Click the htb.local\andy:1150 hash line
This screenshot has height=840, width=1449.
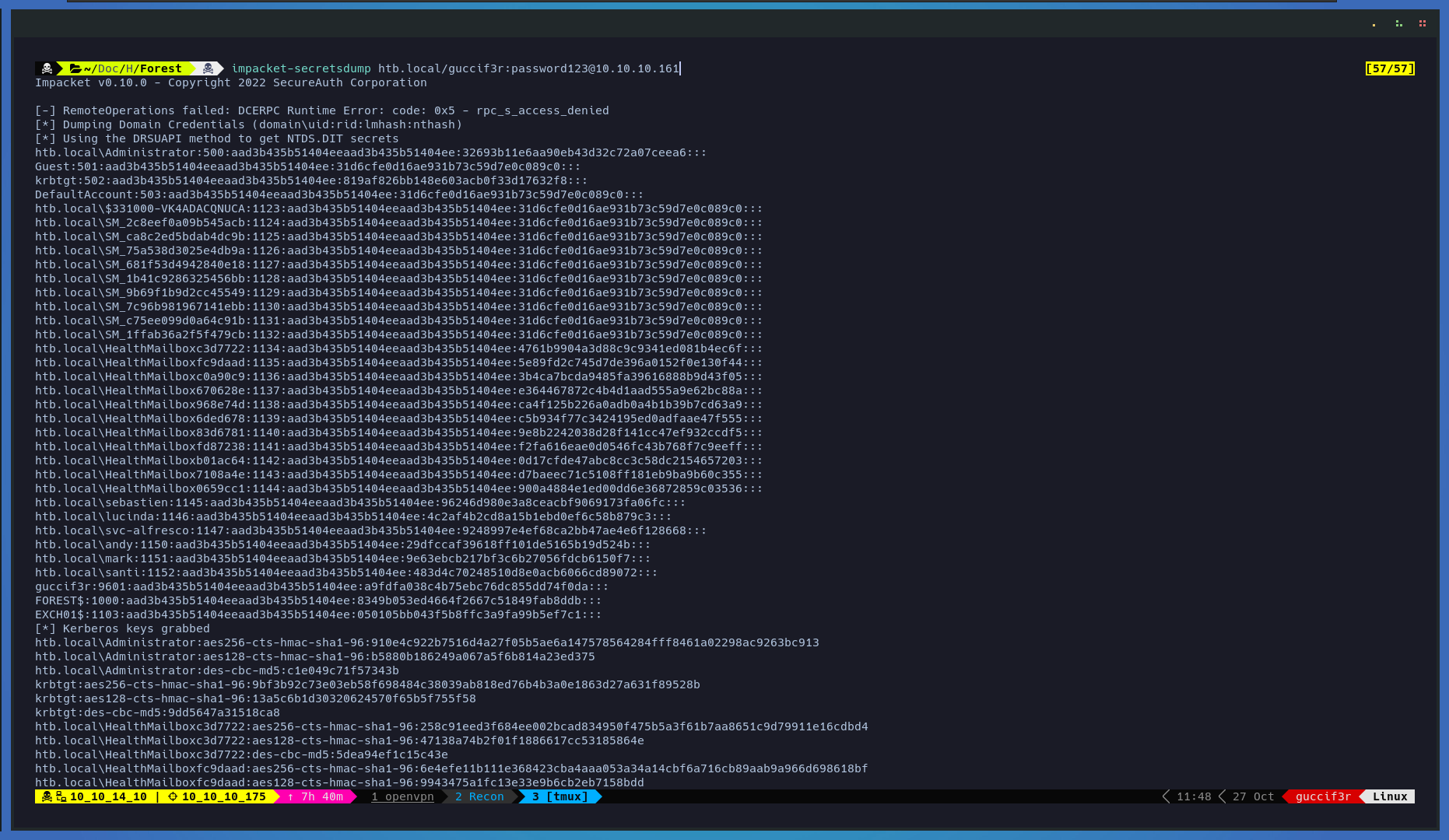click(x=343, y=544)
